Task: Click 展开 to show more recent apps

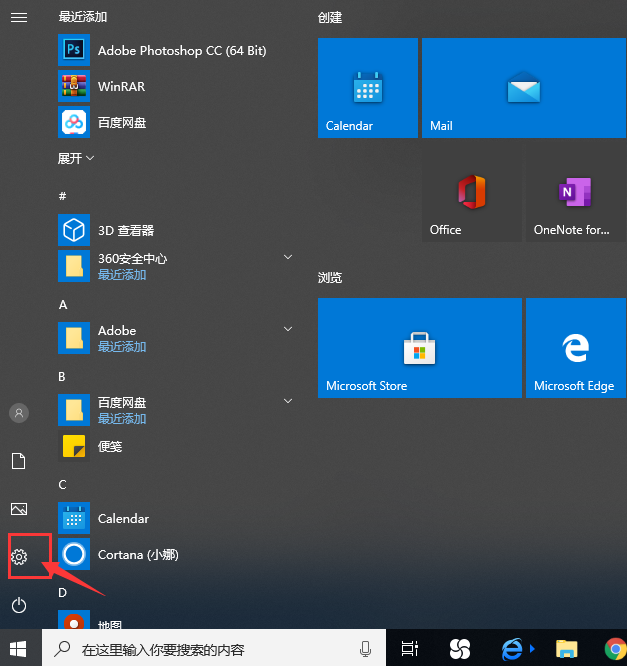Action: tap(76, 159)
